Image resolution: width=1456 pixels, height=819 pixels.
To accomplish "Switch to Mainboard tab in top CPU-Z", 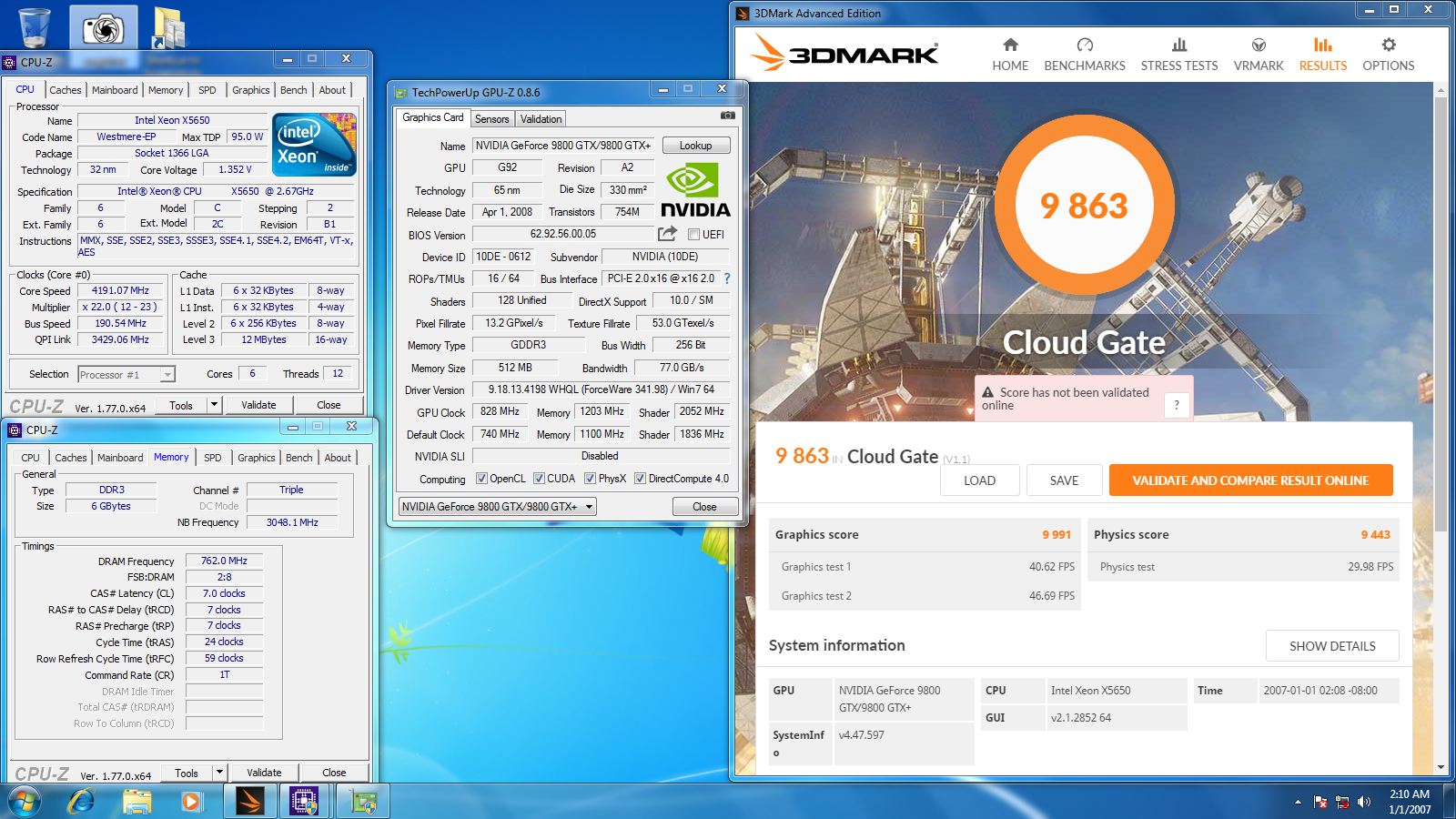I will coord(115,90).
